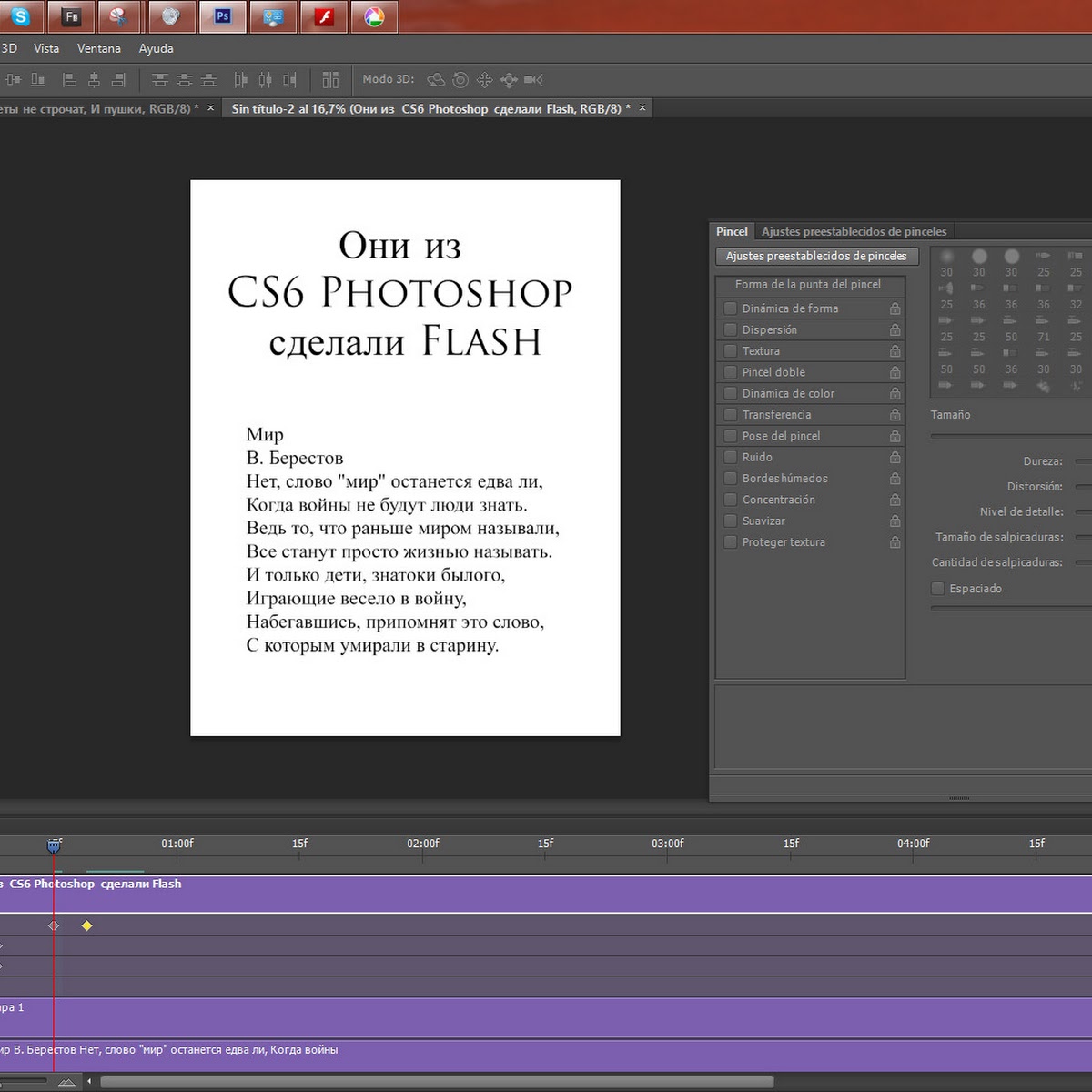The image size is (1092, 1092).
Task: Enable Dinámica de color checkbox
Action: [x=730, y=393]
